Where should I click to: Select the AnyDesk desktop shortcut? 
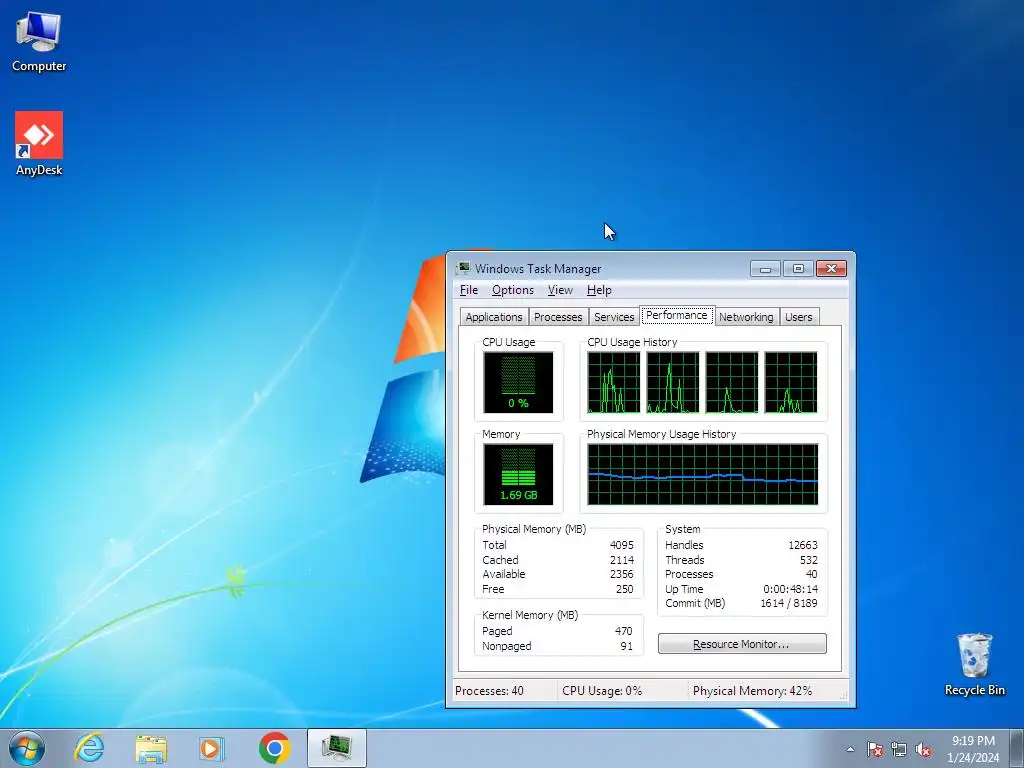(x=39, y=144)
